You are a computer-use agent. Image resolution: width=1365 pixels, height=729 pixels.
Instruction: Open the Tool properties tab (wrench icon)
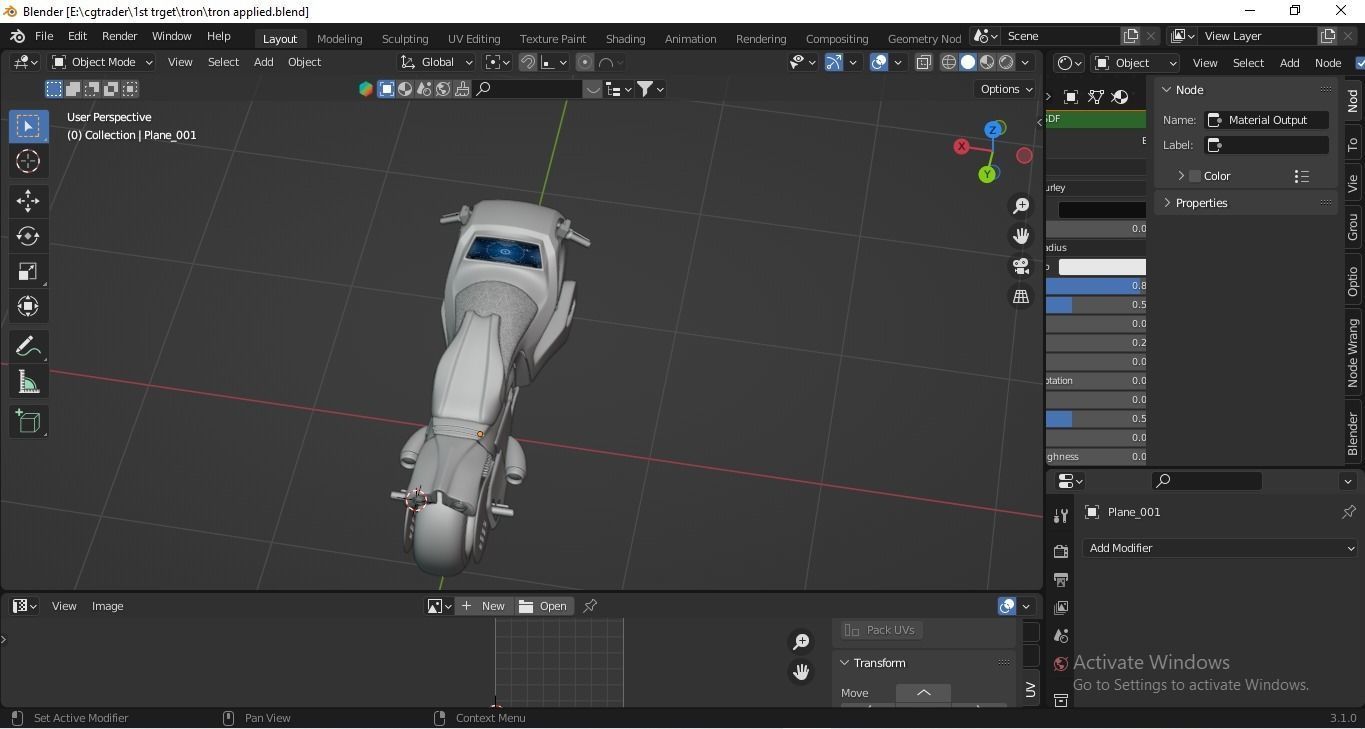click(x=1061, y=516)
